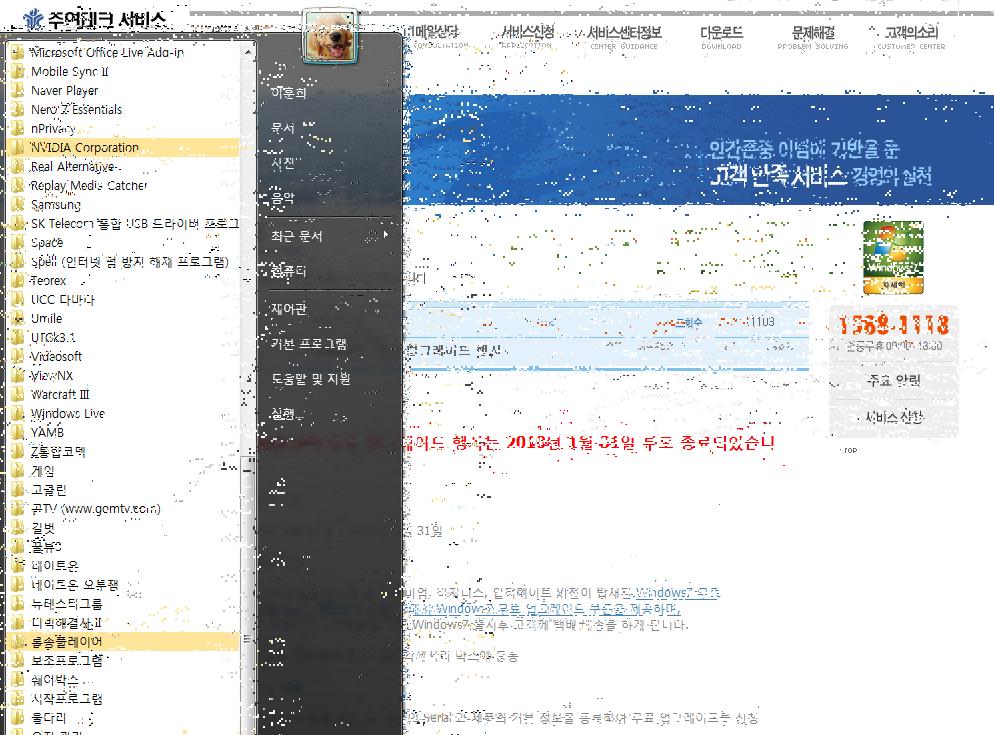This screenshot has width=994, height=735.
Task: Click the 네이트온 folder icon
Action: (x=18, y=566)
